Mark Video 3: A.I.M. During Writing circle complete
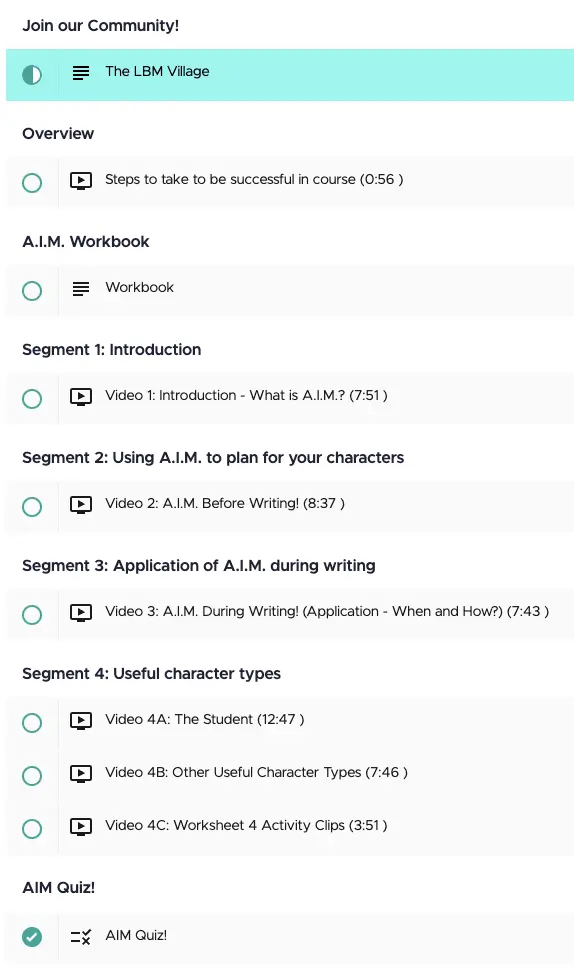This screenshot has height=974, width=574. [32, 615]
